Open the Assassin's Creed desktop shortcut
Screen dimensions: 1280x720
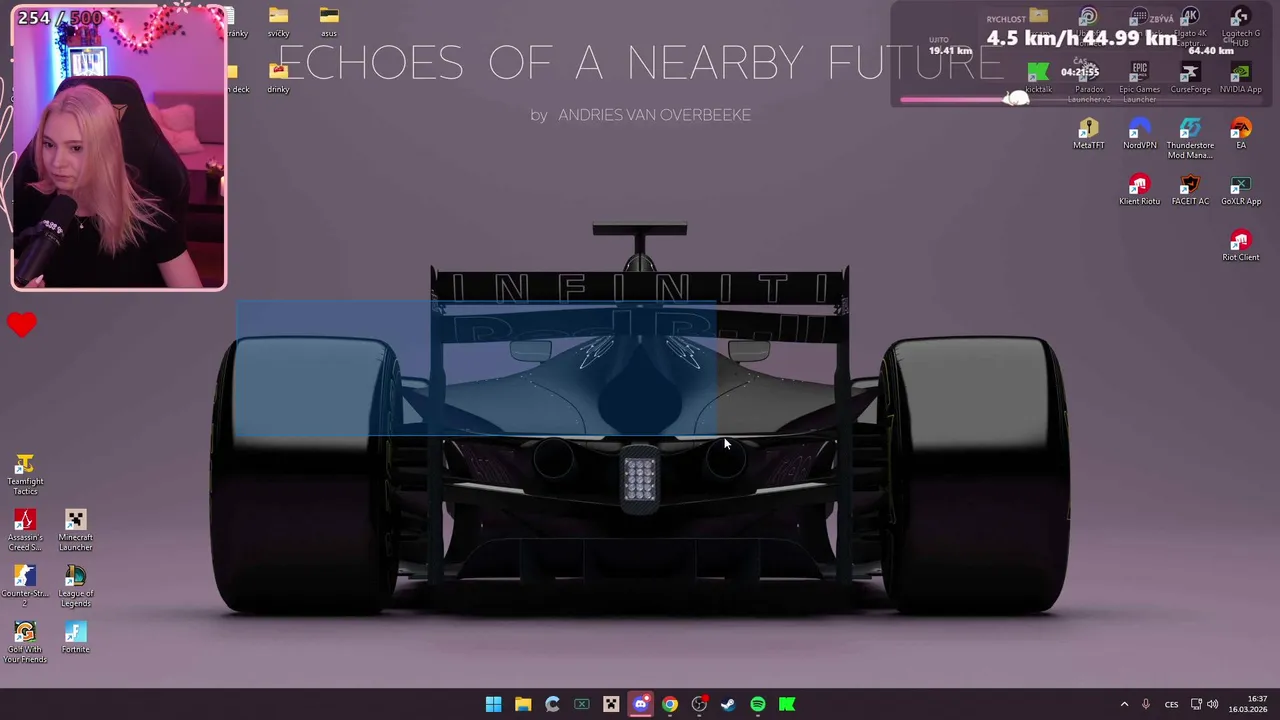[25, 531]
